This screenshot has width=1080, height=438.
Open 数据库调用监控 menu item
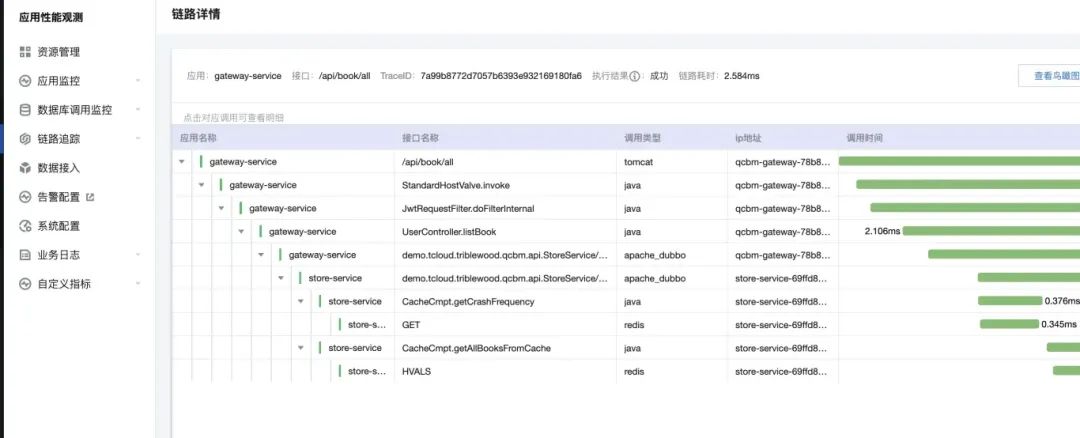74,110
